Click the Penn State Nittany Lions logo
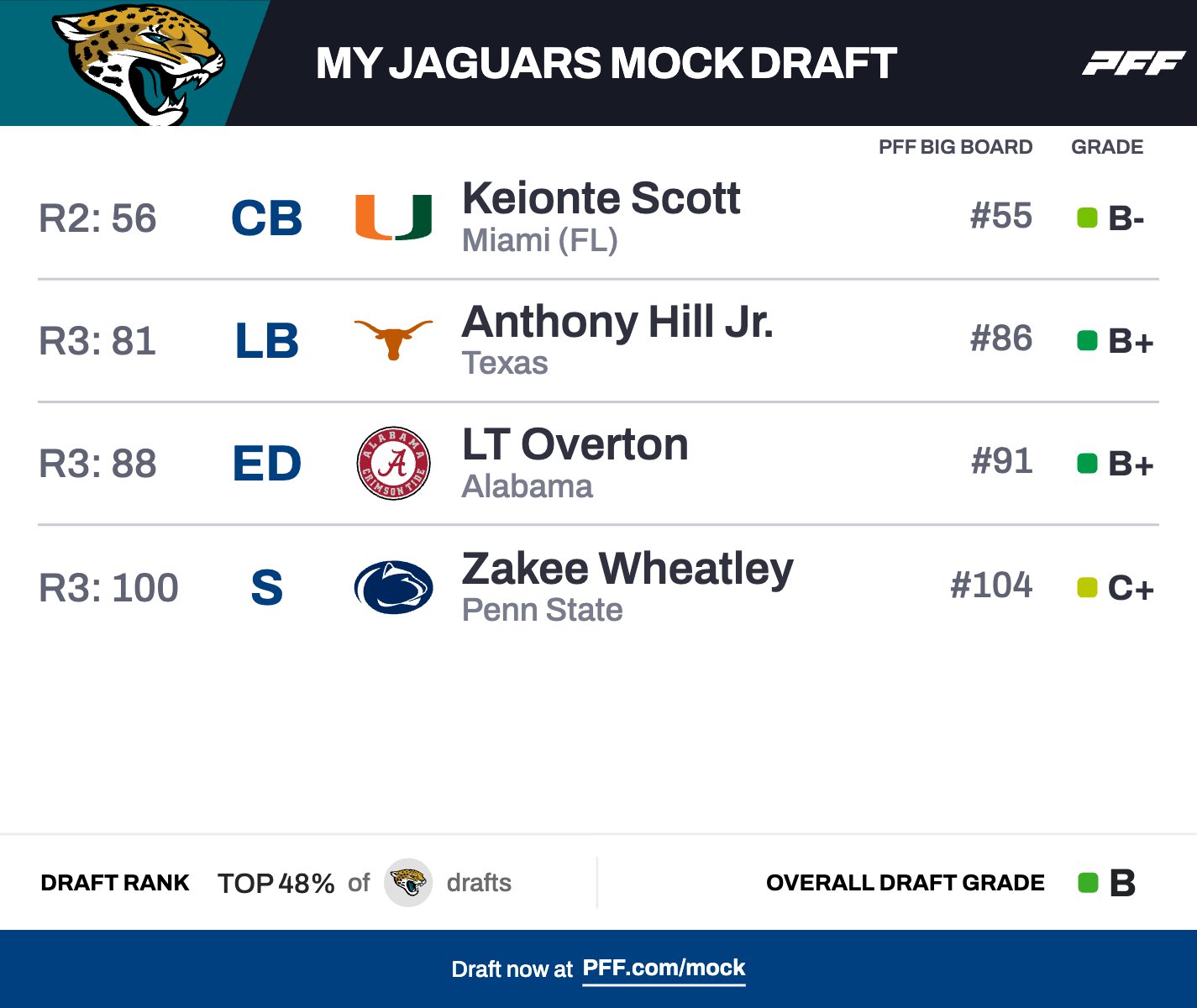Viewport: 1197px width, 1008px height. [x=393, y=587]
